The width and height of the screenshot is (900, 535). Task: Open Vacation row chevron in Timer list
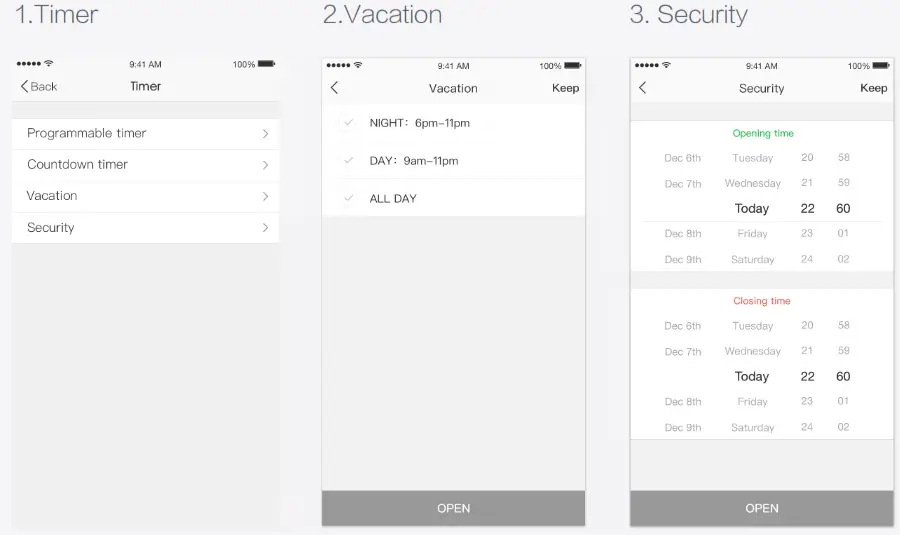[265, 196]
